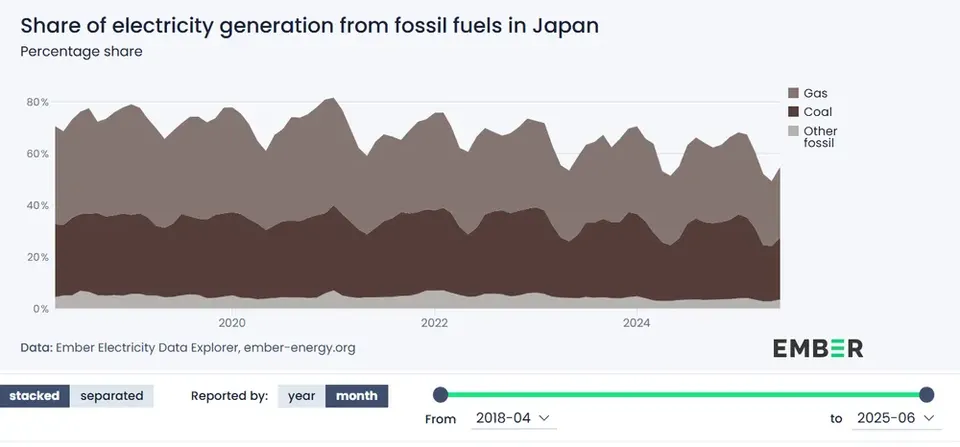Switch chart to stacked view
This screenshot has height=447, width=960.
(34, 396)
